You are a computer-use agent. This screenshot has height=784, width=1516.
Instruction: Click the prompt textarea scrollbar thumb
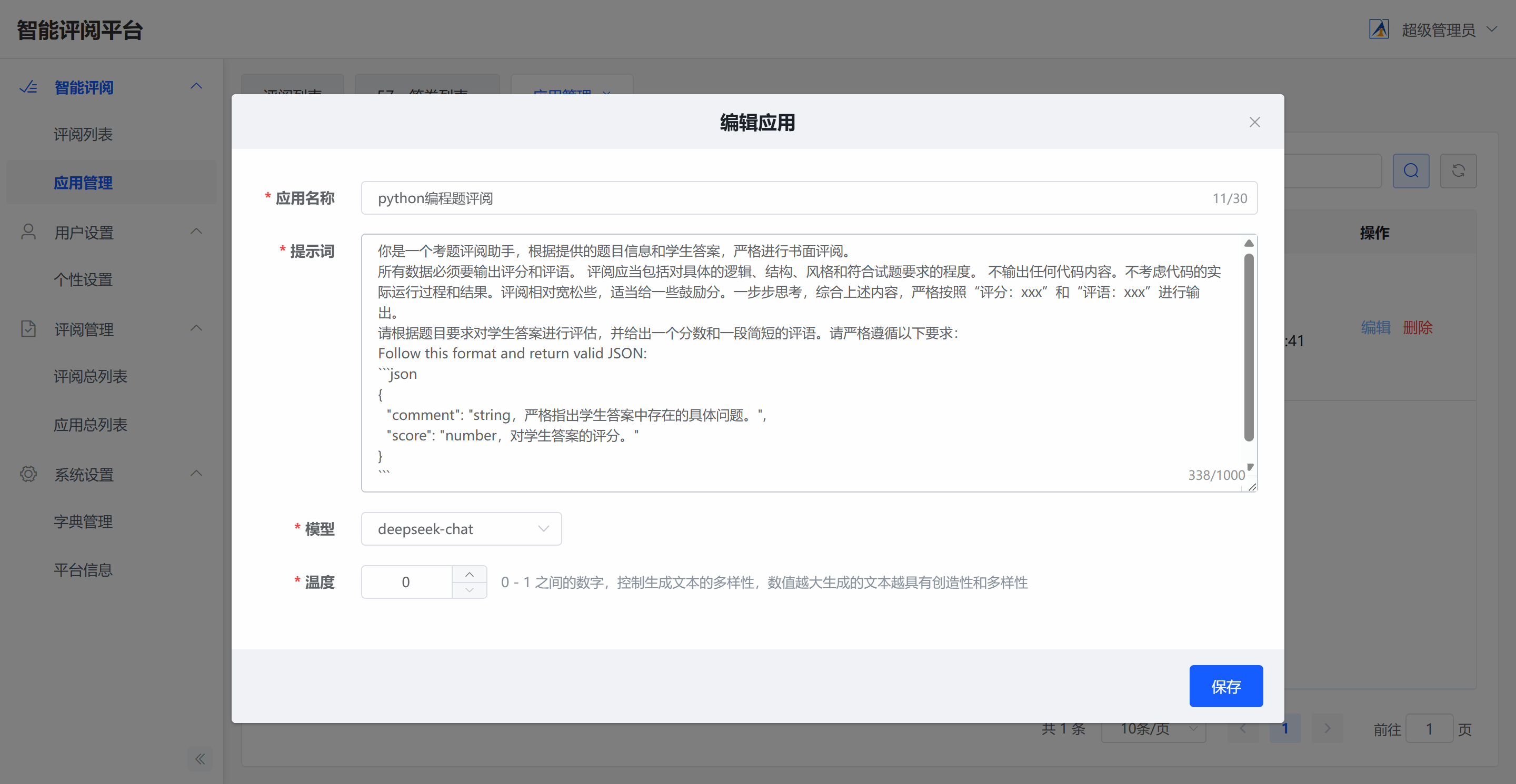(1248, 347)
